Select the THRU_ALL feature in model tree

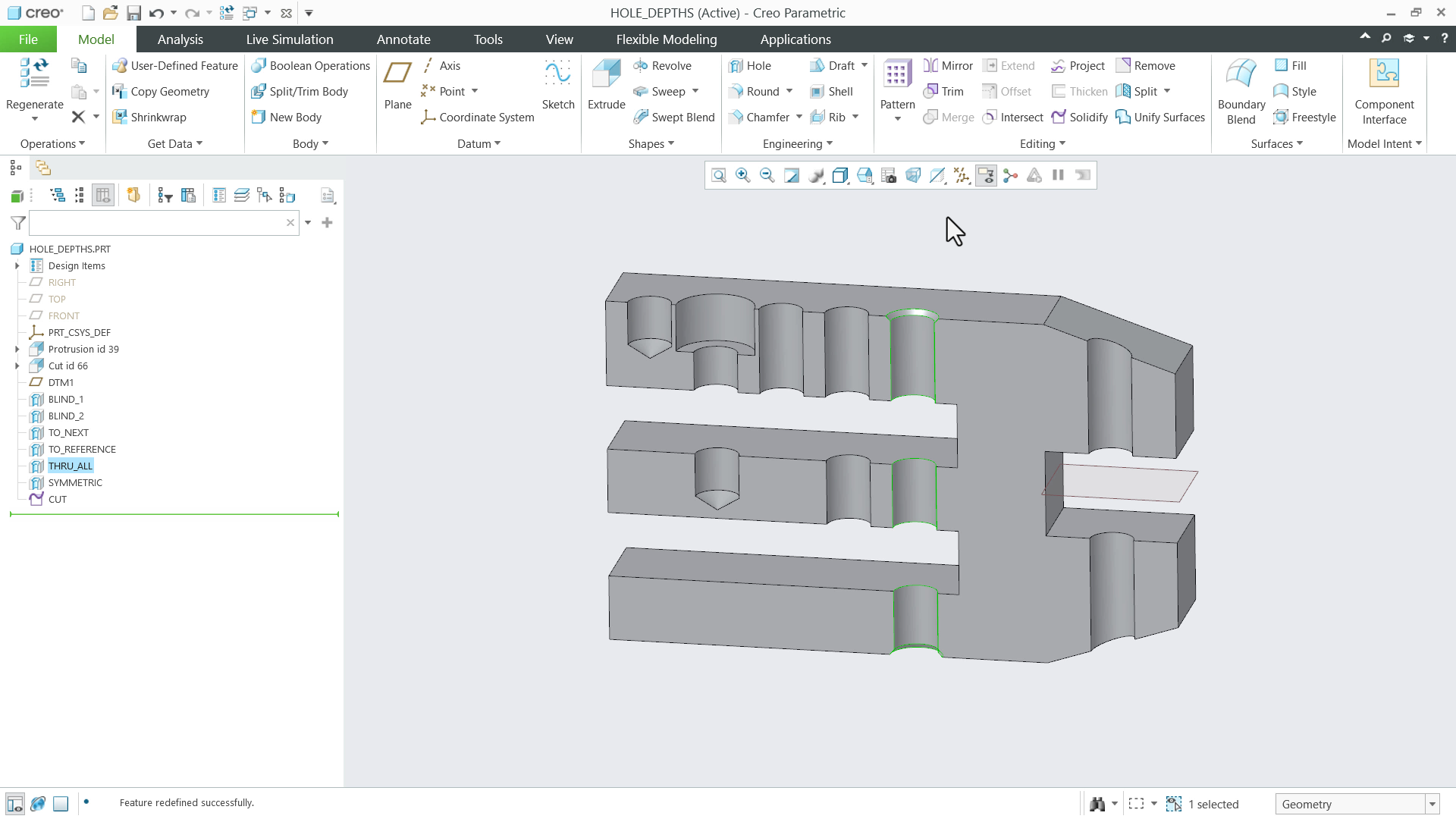point(71,466)
